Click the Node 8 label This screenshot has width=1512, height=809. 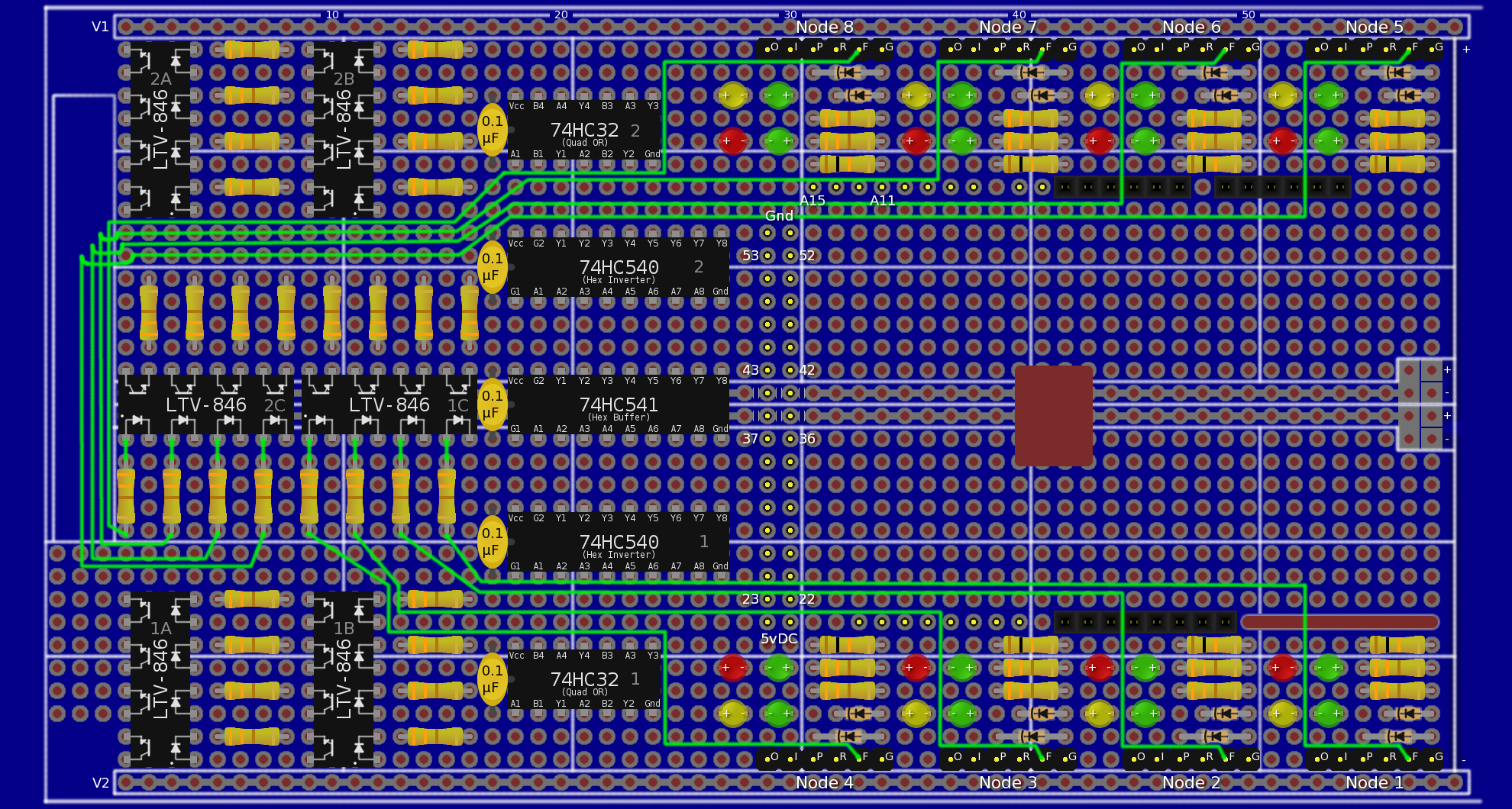point(824,27)
